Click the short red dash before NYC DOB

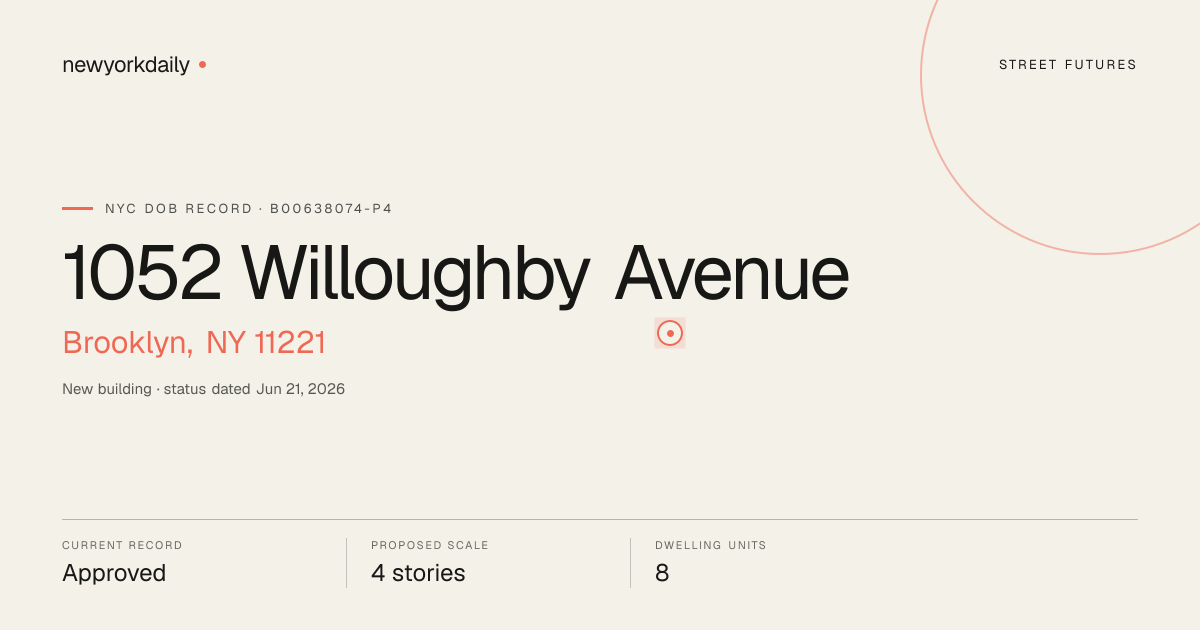tap(77, 208)
